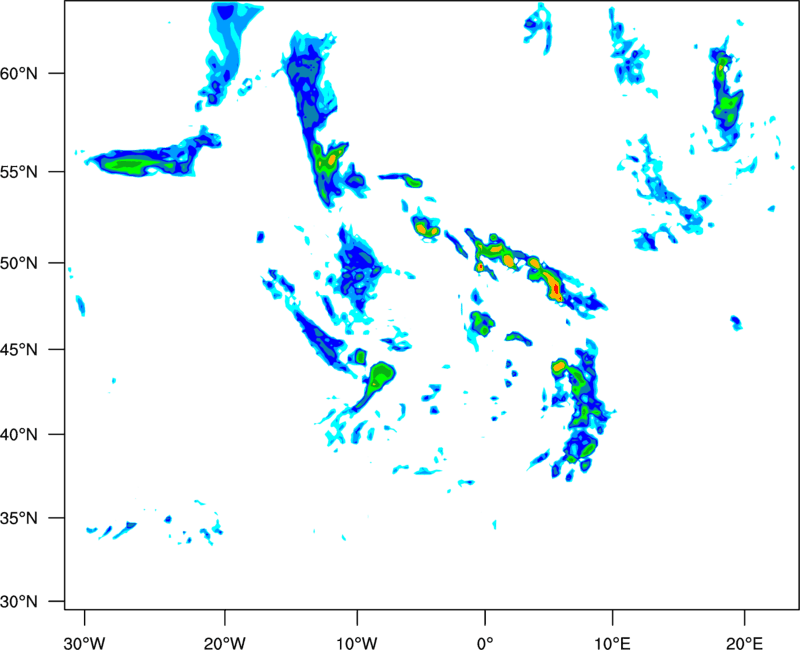Click the 10°W longitude label
This screenshot has width=800, height=650.
click(x=357, y=643)
